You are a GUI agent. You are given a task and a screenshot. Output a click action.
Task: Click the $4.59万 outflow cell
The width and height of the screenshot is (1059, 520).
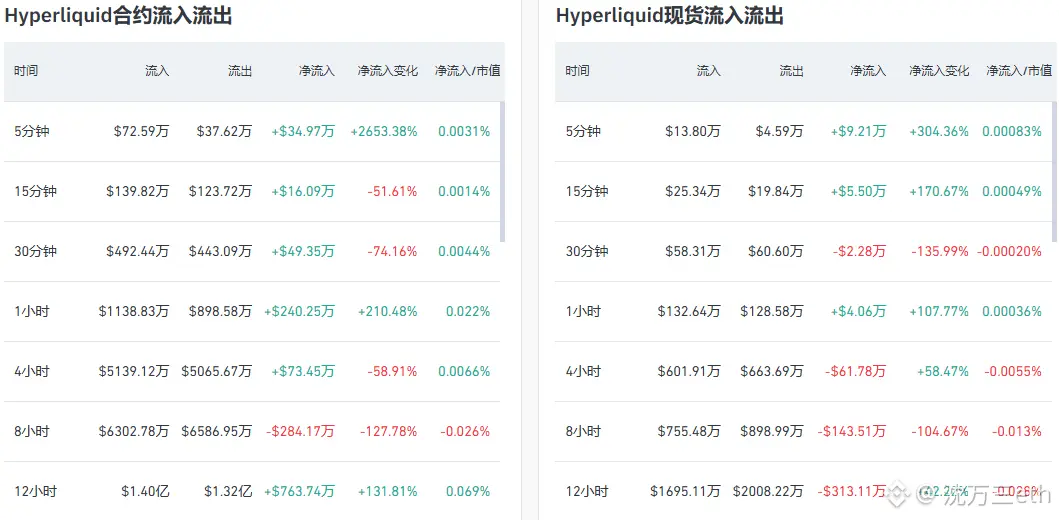779,132
